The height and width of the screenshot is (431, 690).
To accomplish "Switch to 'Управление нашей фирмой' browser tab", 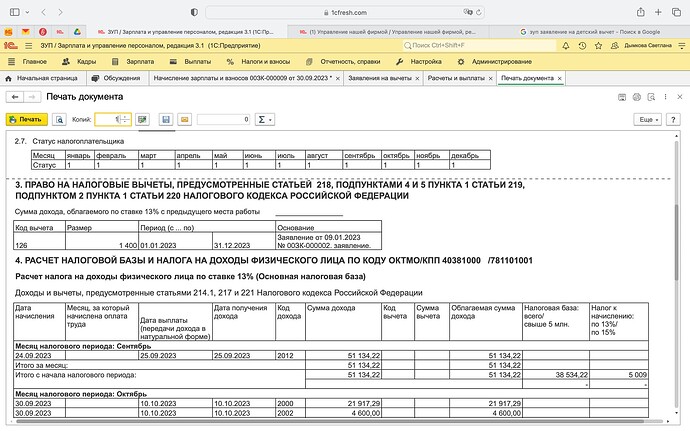I will tap(388, 32).
